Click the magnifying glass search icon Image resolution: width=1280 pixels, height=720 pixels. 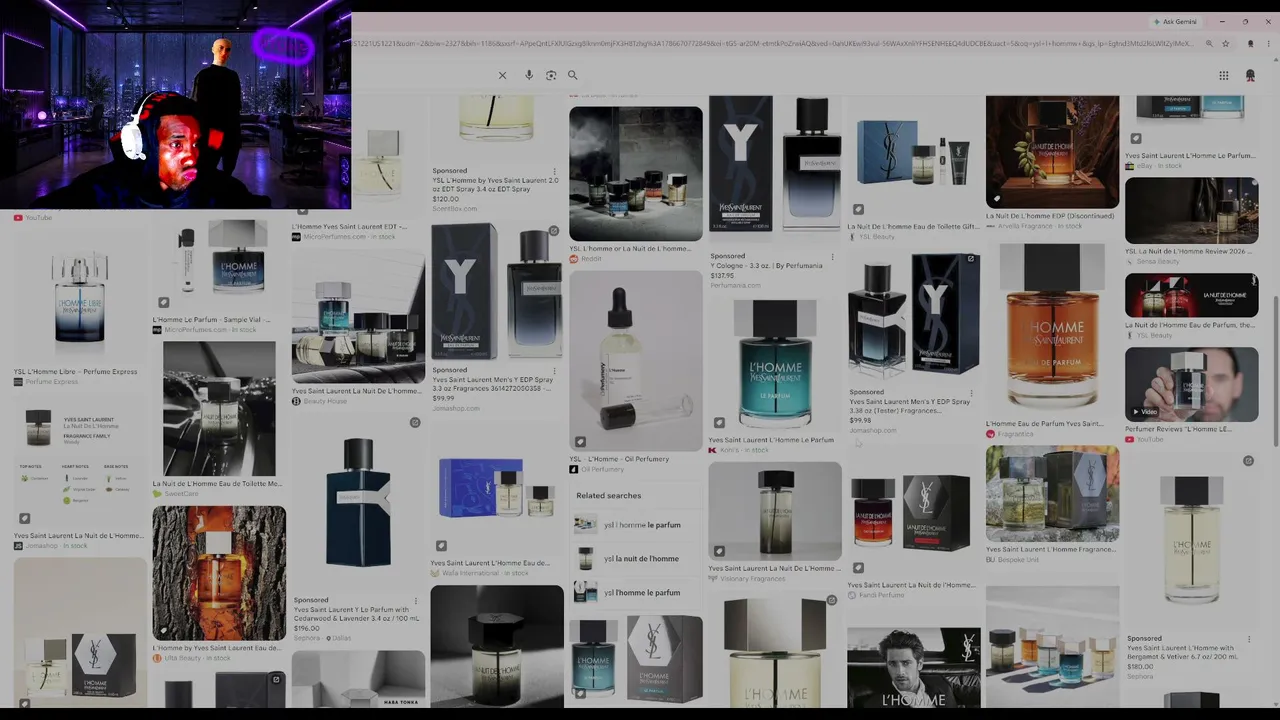(573, 75)
